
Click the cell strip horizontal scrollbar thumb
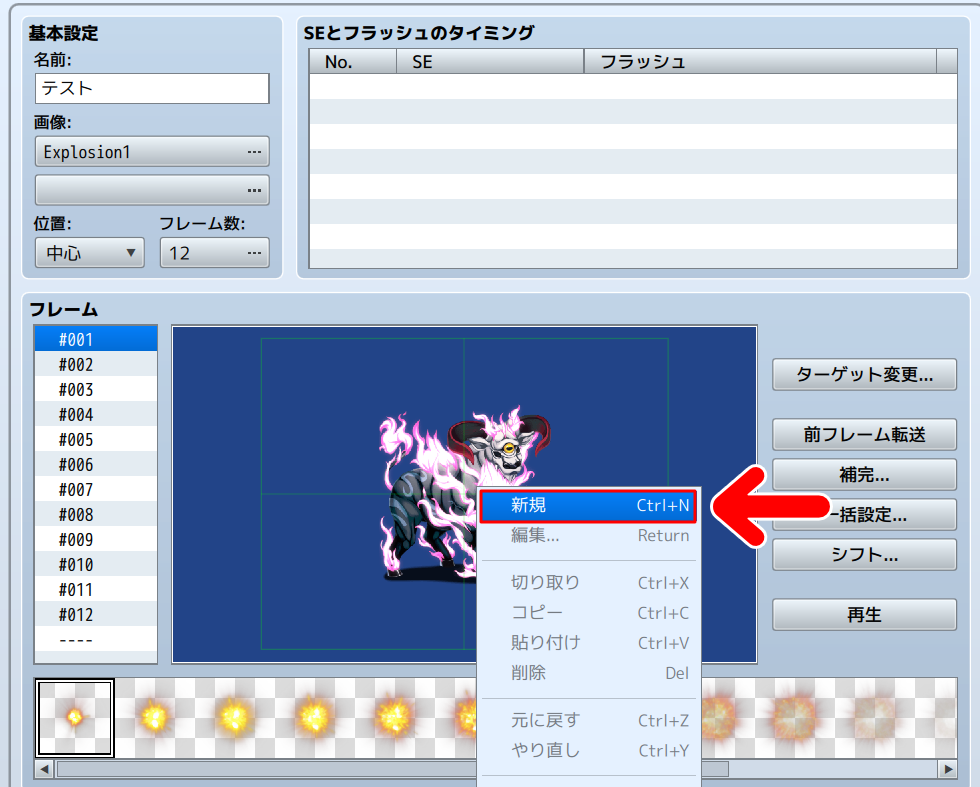(392, 768)
